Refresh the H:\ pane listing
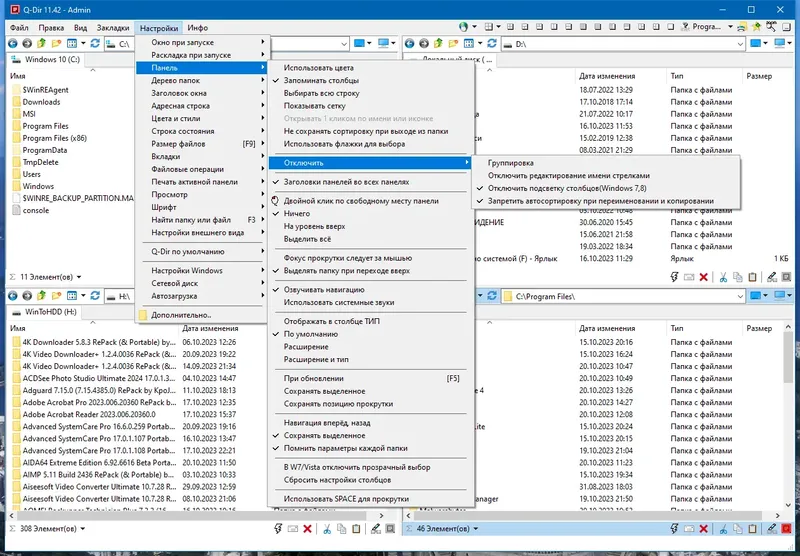Image resolution: width=800 pixels, height=556 pixels. 95,296
